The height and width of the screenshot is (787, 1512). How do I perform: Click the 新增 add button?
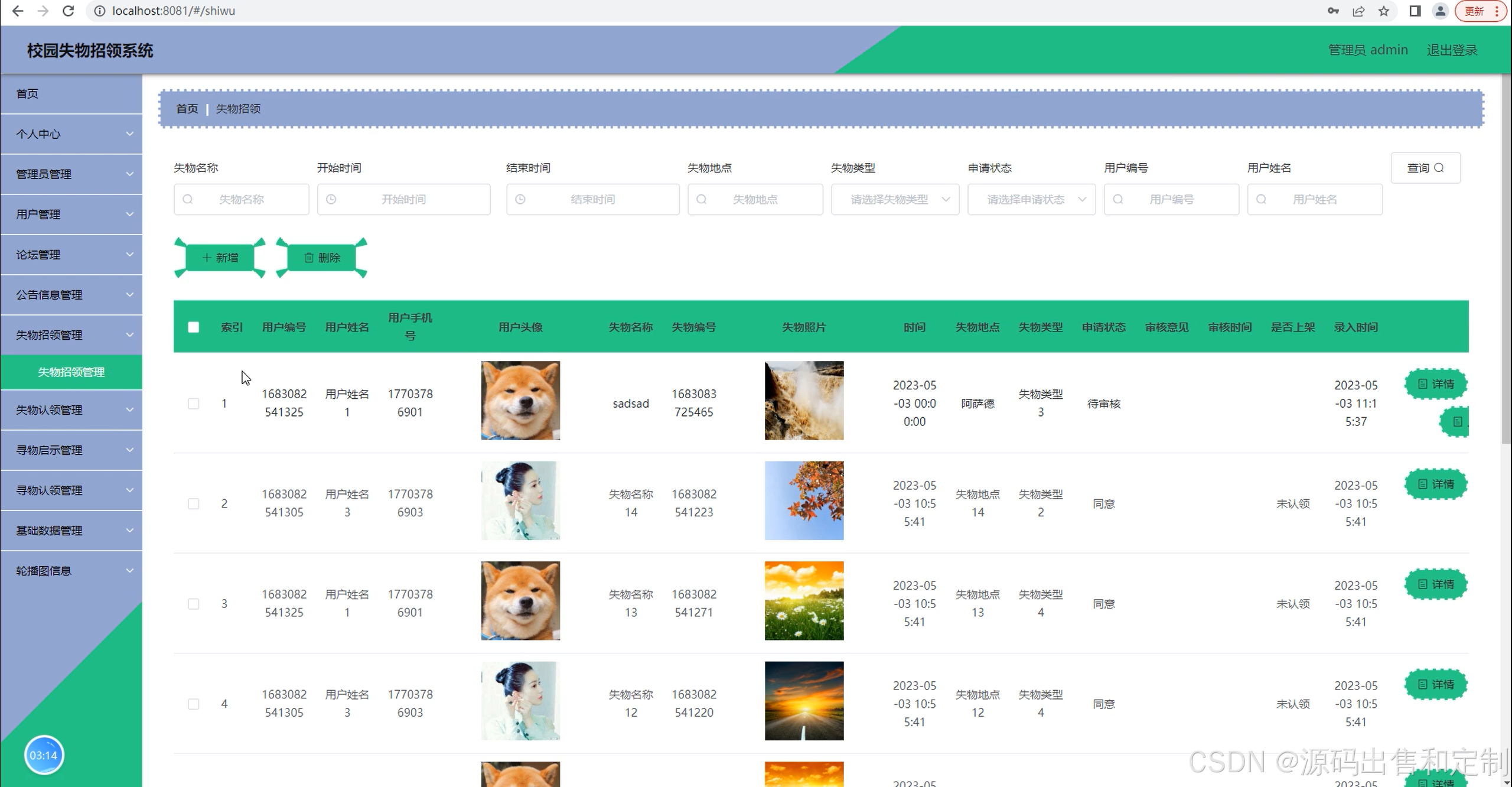220,258
